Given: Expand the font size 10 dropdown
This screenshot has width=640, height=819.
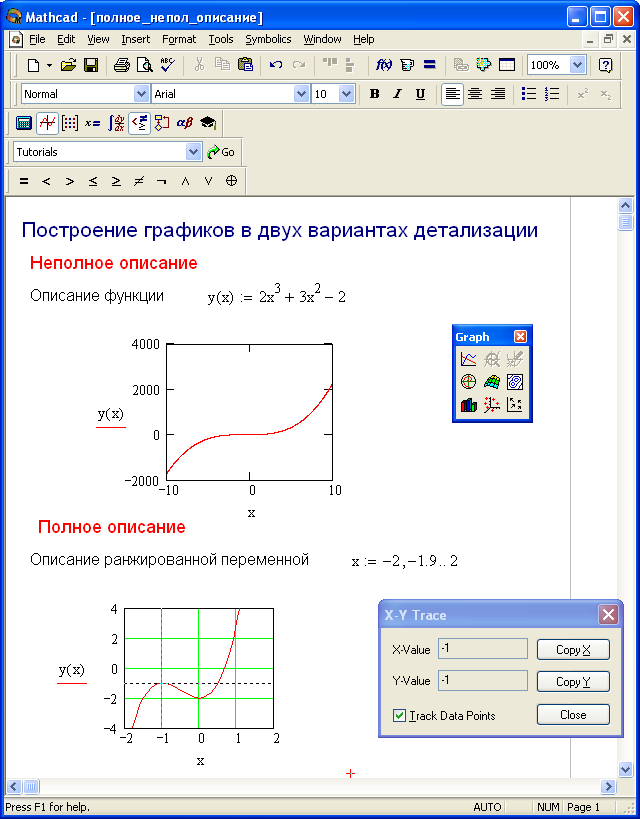Looking at the screenshot, I should point(346,94).
